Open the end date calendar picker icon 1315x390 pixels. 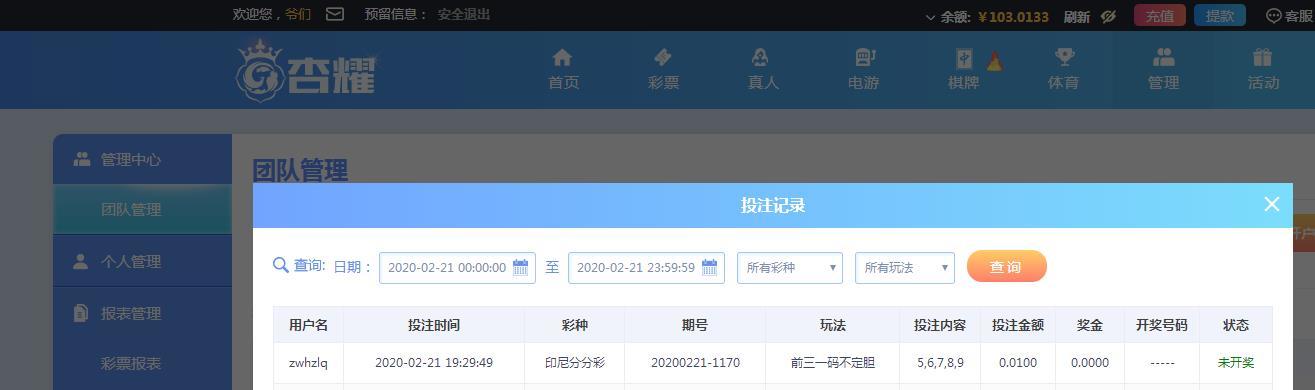coord(710,267)
